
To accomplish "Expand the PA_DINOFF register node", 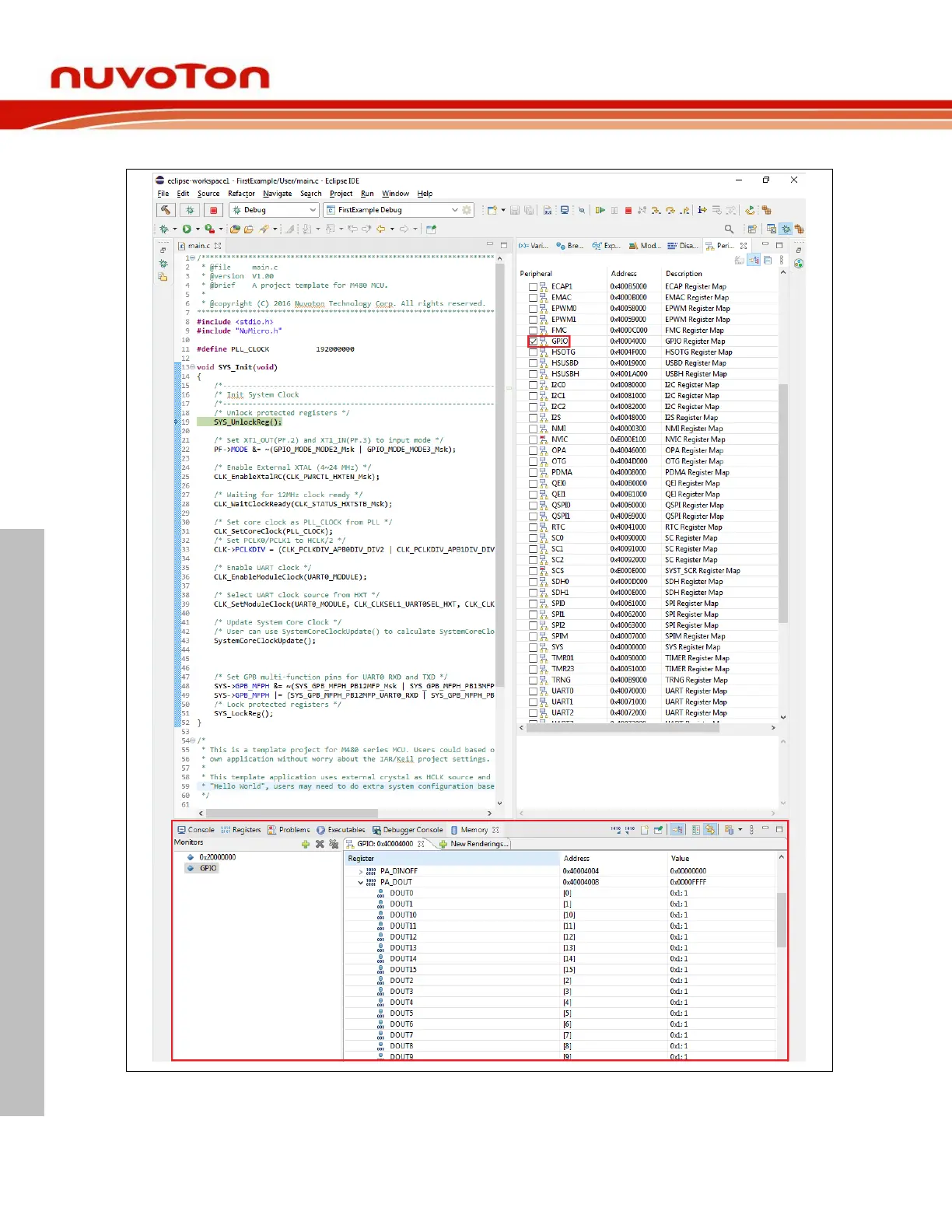I will click(x=361, y=871).
